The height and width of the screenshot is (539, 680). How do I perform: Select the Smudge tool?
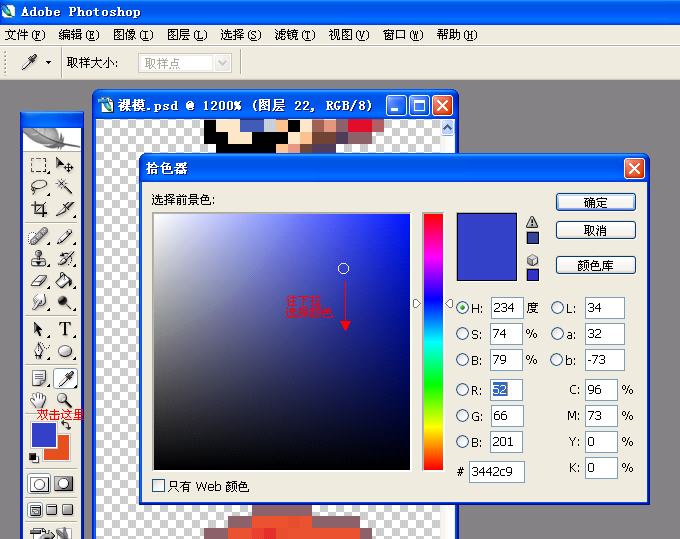point(39,301)
